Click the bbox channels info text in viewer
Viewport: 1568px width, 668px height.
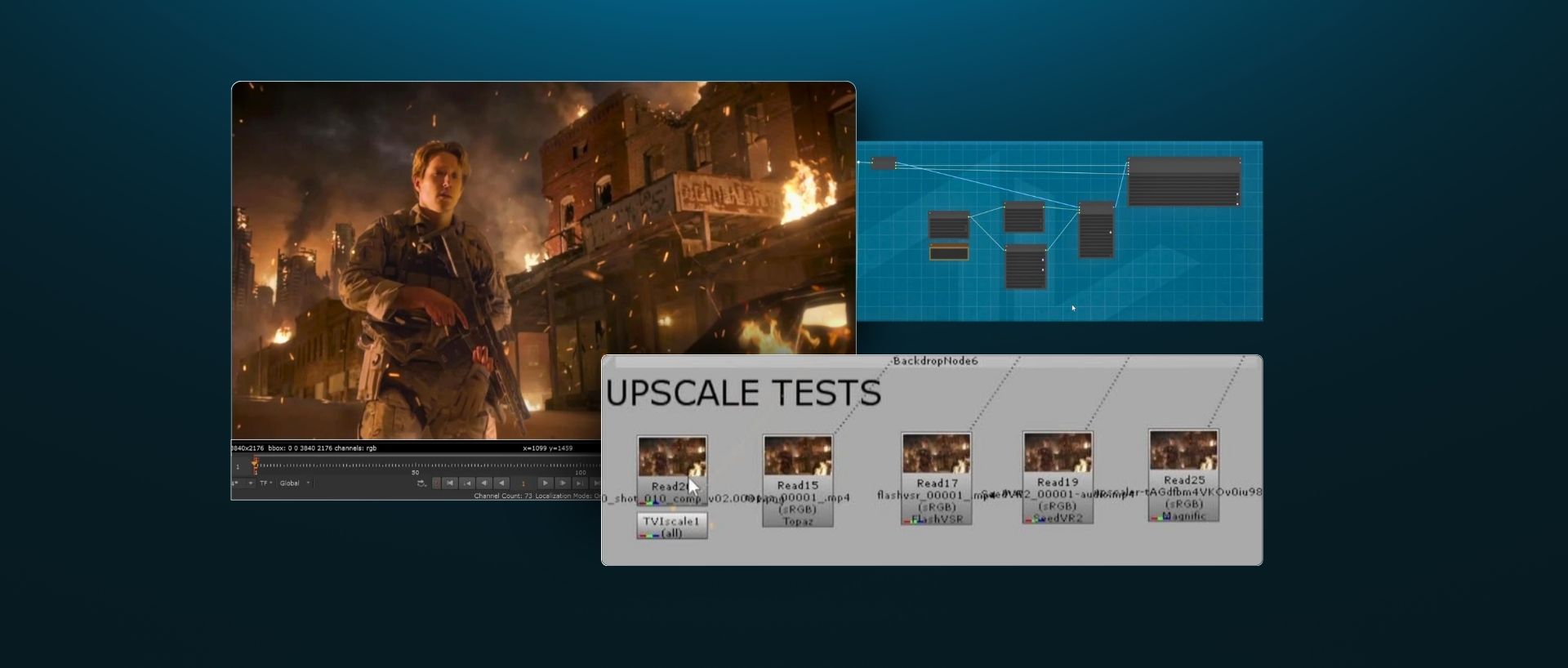[x=323, y=448]
